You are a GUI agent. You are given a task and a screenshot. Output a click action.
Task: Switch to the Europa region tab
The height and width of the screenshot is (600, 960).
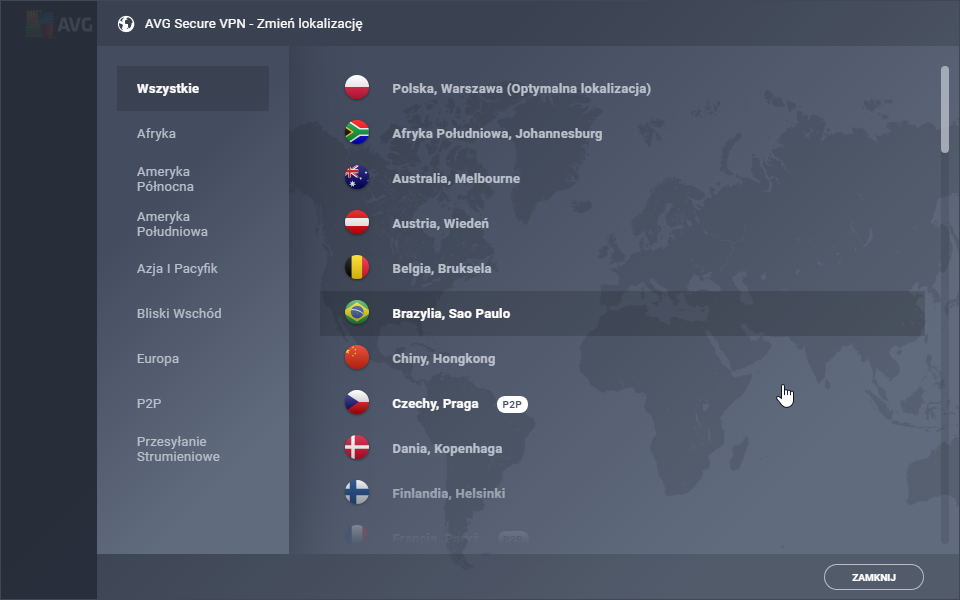(x=158, y=359)
